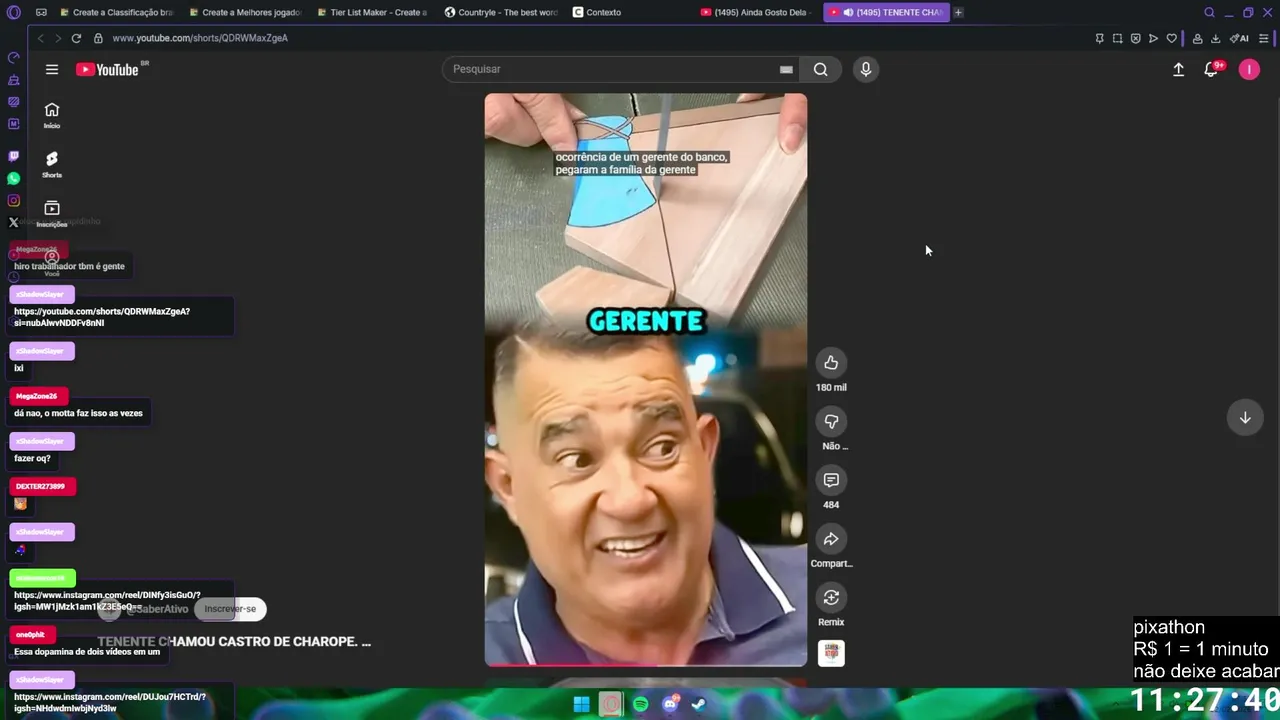This screenshot has height=720, width=1280.
Task: Dislike the short
Action: (x=831, y=422)
